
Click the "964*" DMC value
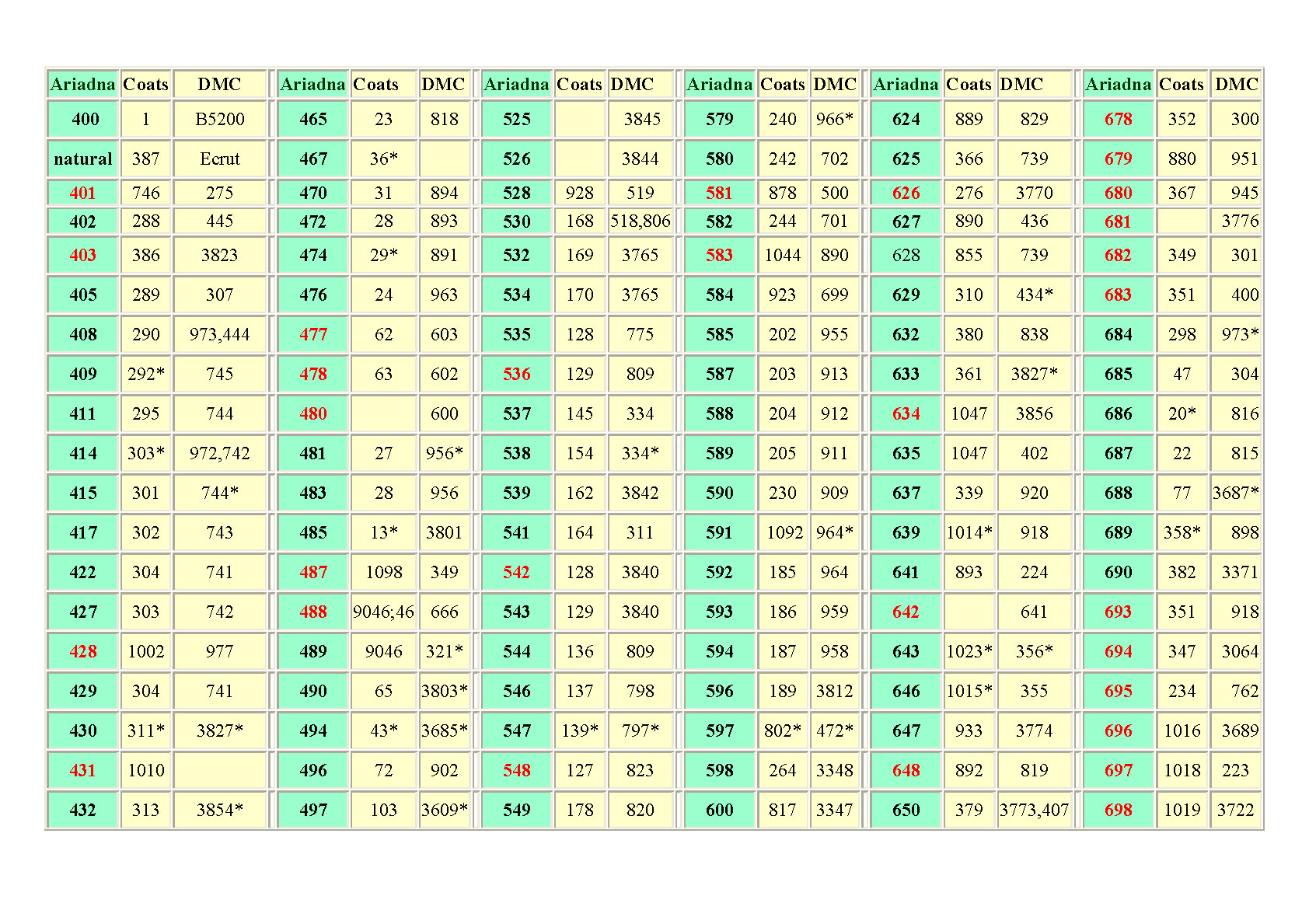point(835,533)
